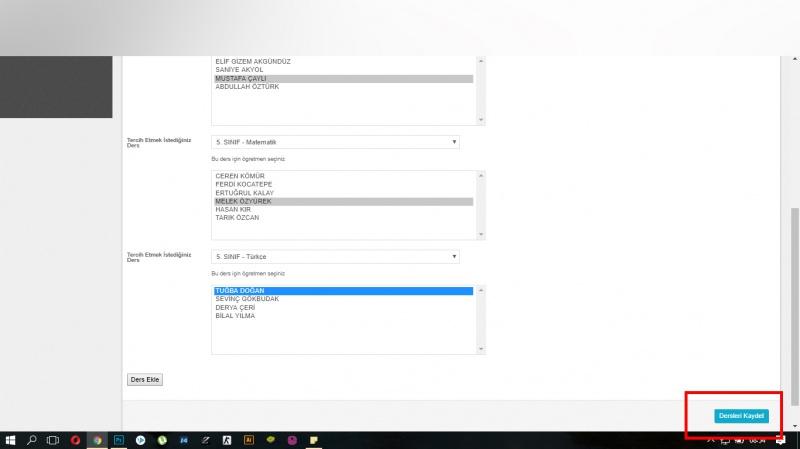
Task: Launch Opera browser from taskbar
Action: tap(75, 440)
